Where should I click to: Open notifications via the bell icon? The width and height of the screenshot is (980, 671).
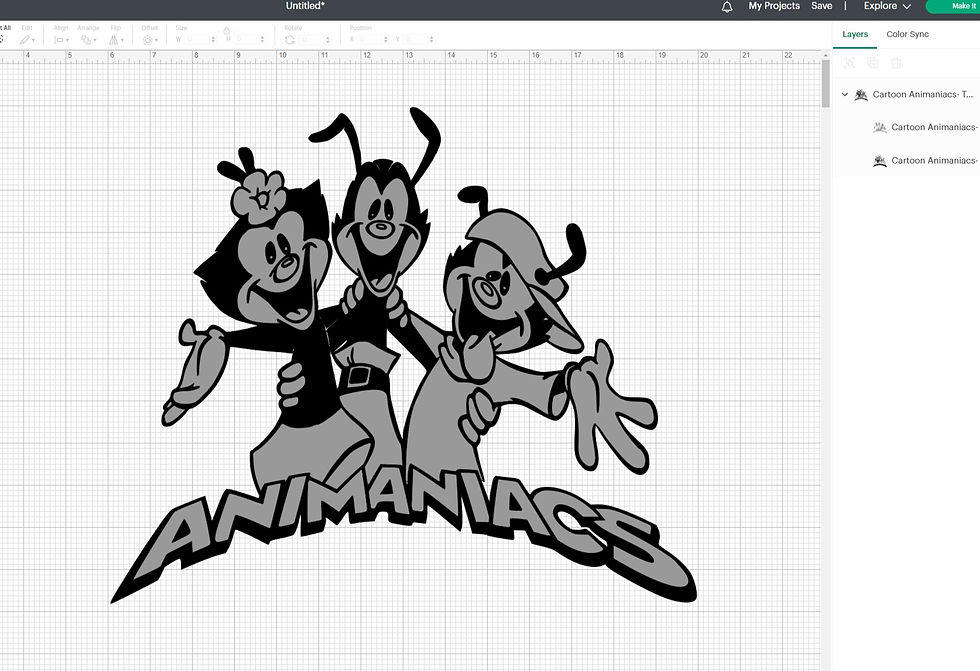726,6
